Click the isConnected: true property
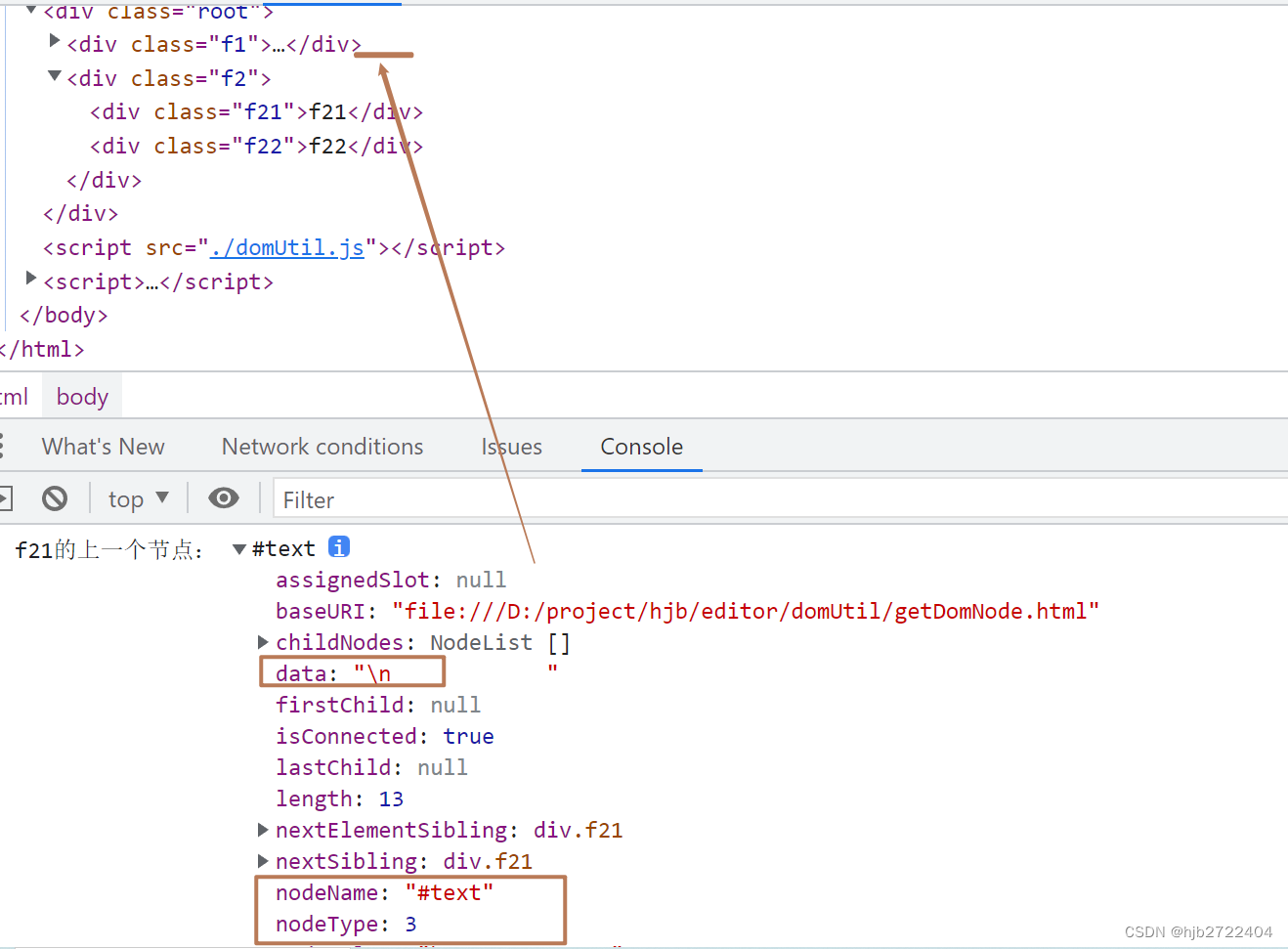 point(385,737)
